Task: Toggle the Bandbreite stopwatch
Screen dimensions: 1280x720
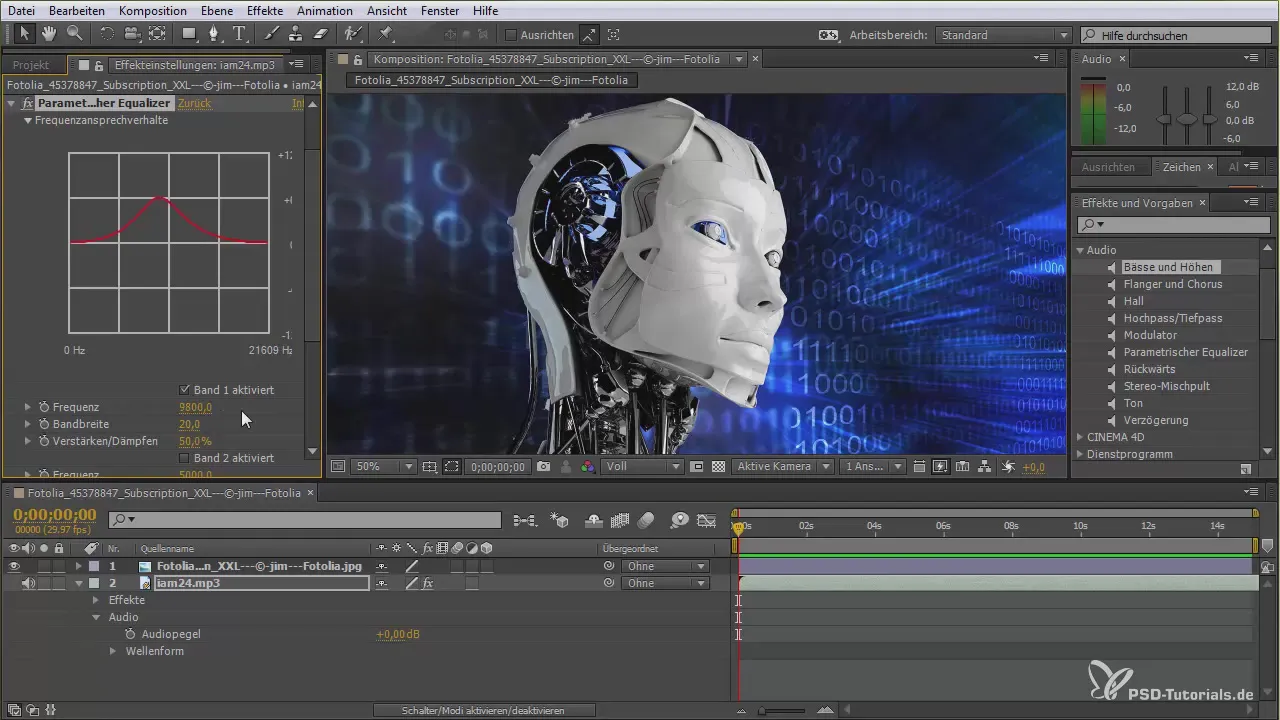Action: [44, 424]
